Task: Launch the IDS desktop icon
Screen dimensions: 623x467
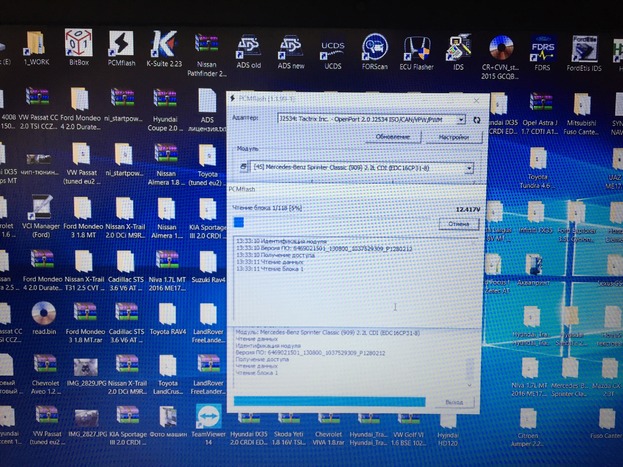Action: [459, 48]
